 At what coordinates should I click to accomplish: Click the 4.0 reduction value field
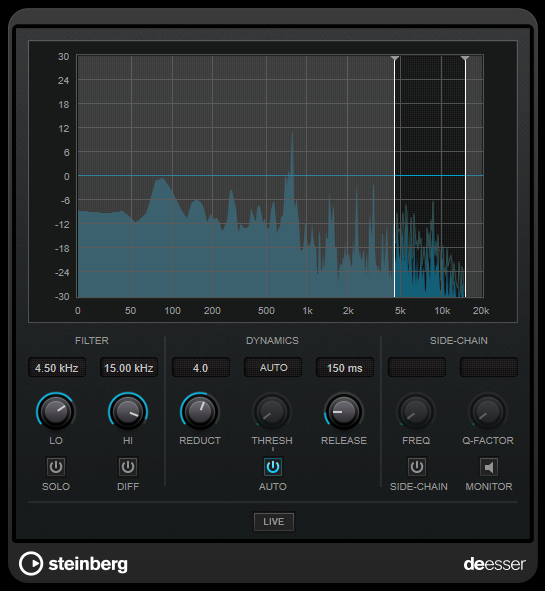click(201, 367)
